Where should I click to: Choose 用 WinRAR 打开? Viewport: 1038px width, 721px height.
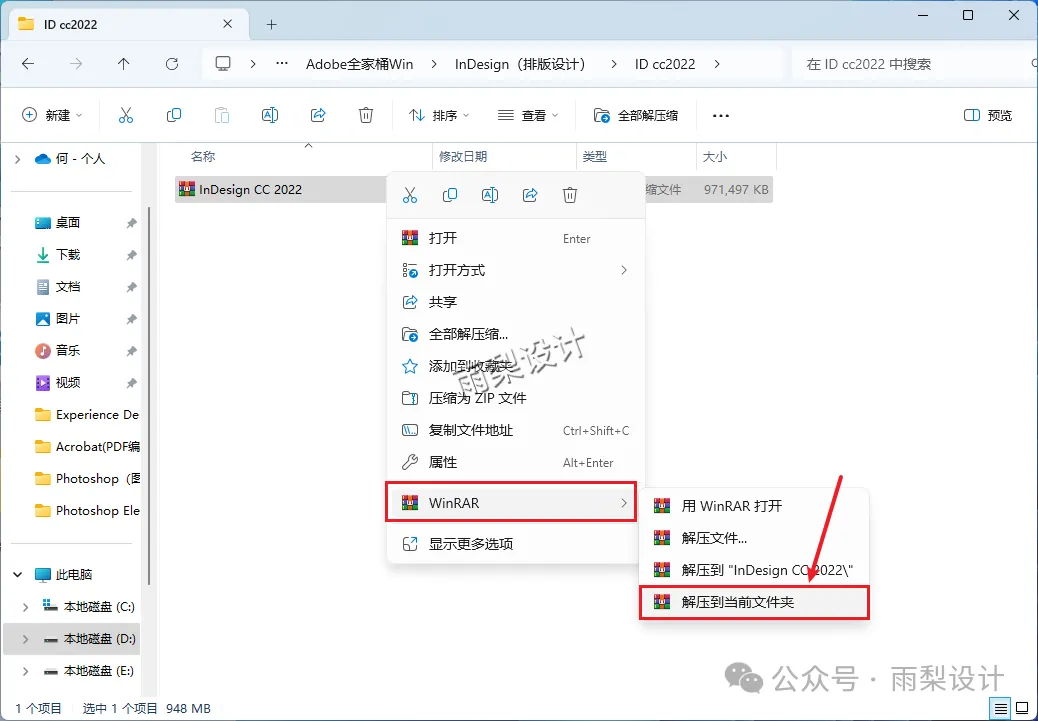click(754, 506)
